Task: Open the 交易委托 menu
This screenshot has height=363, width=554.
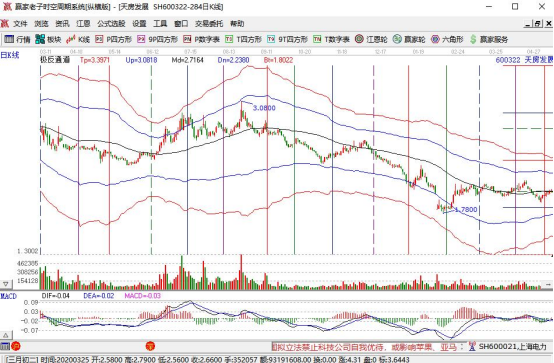Action: [x=209, y=24]
